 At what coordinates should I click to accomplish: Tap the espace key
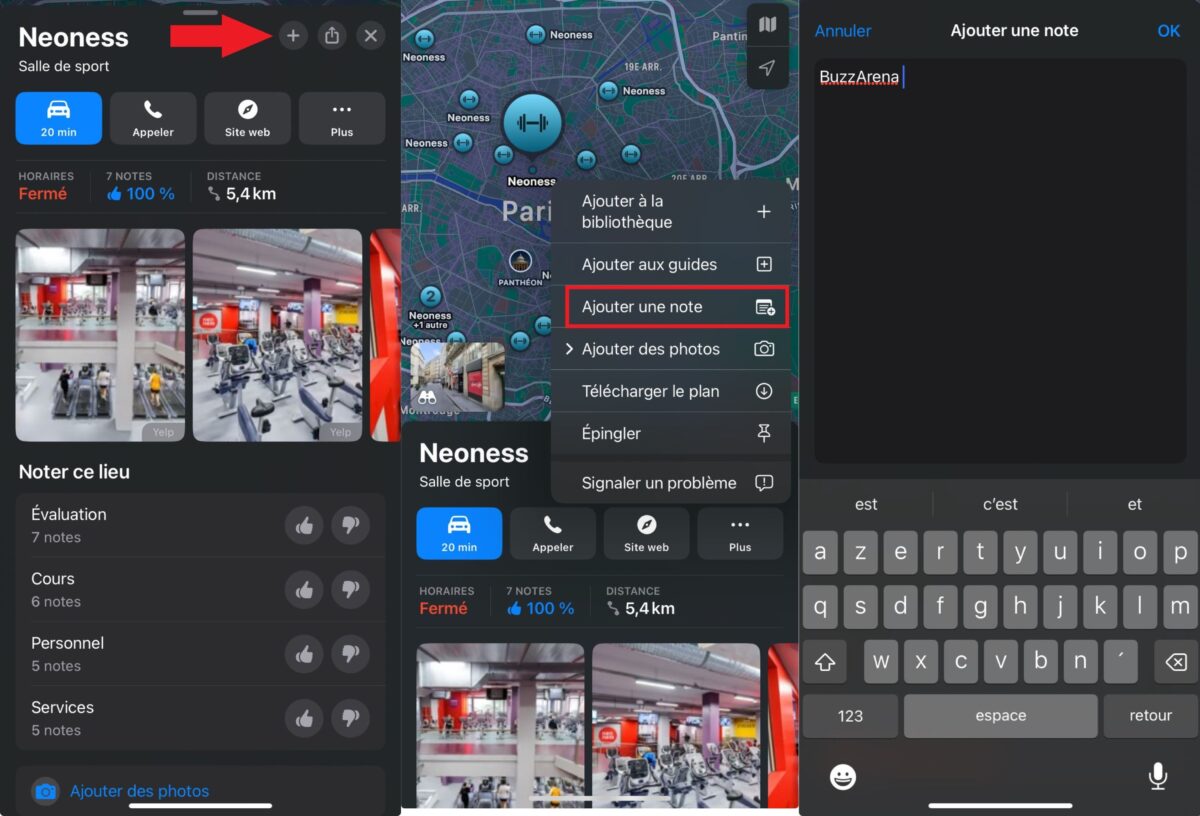(1000, 716)
